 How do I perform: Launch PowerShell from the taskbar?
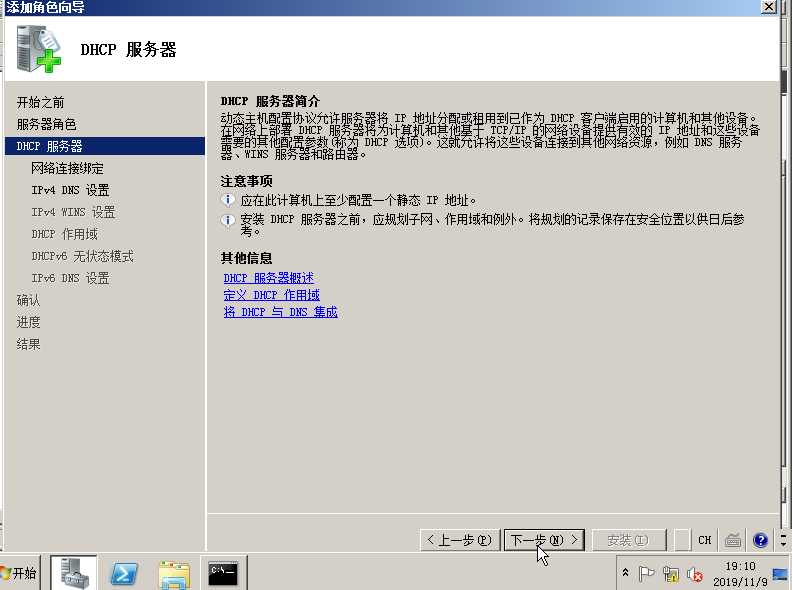(x=124, y=573)
